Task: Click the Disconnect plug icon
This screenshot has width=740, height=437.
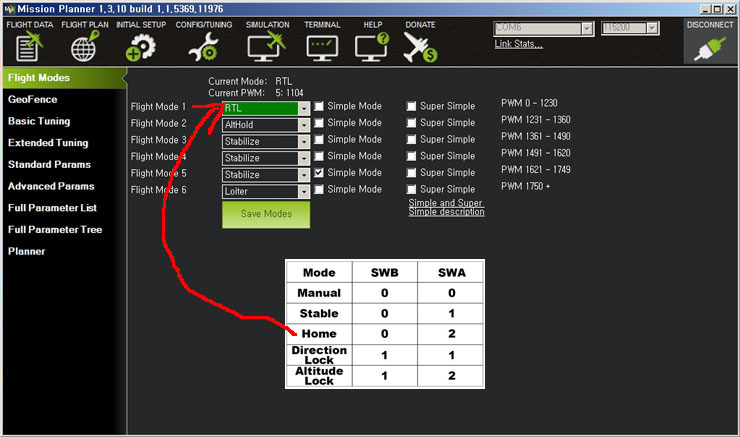Action: click(710, 49)
